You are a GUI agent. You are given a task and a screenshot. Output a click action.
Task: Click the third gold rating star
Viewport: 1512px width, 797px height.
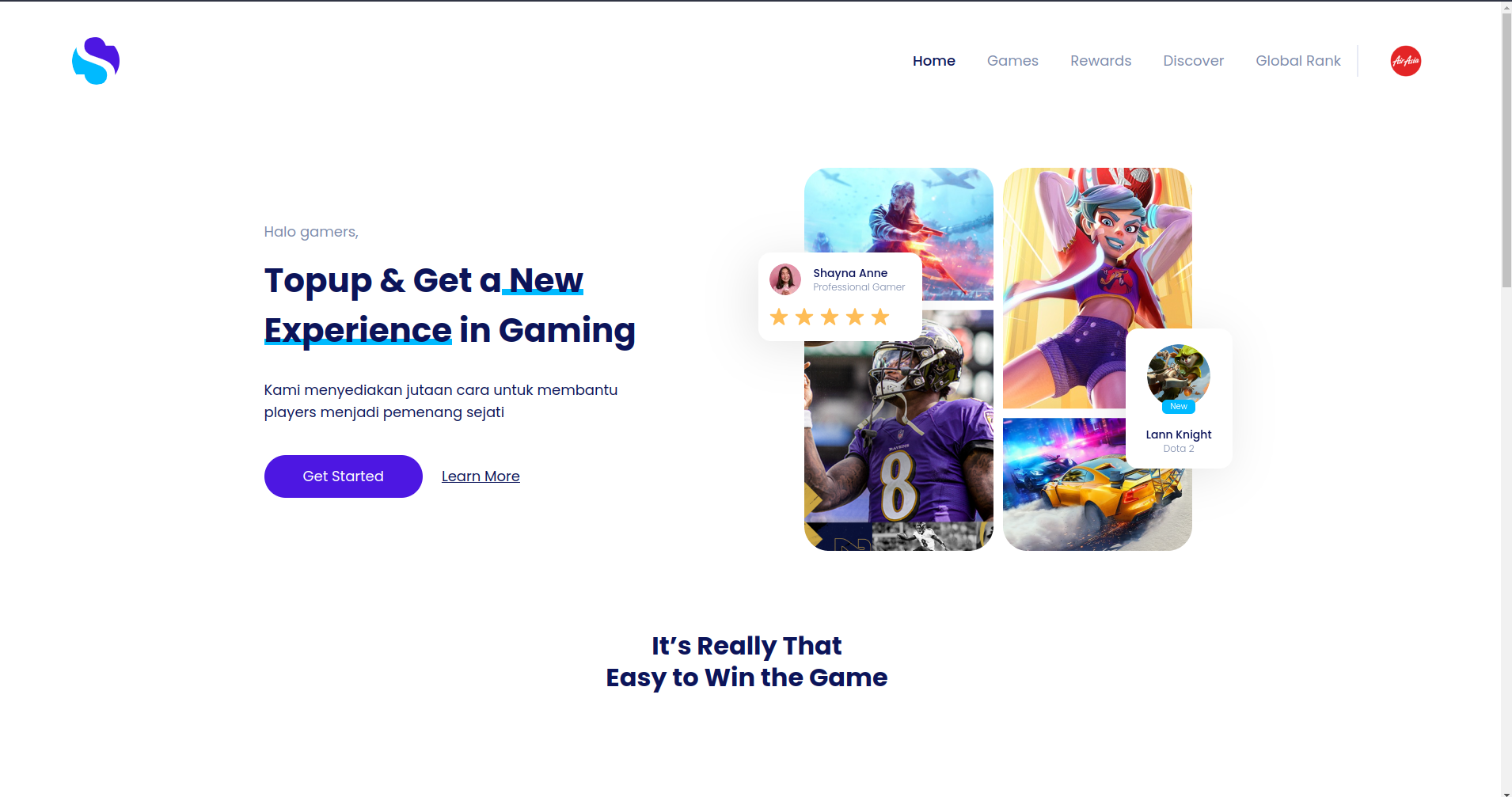(x=830, y=317)
